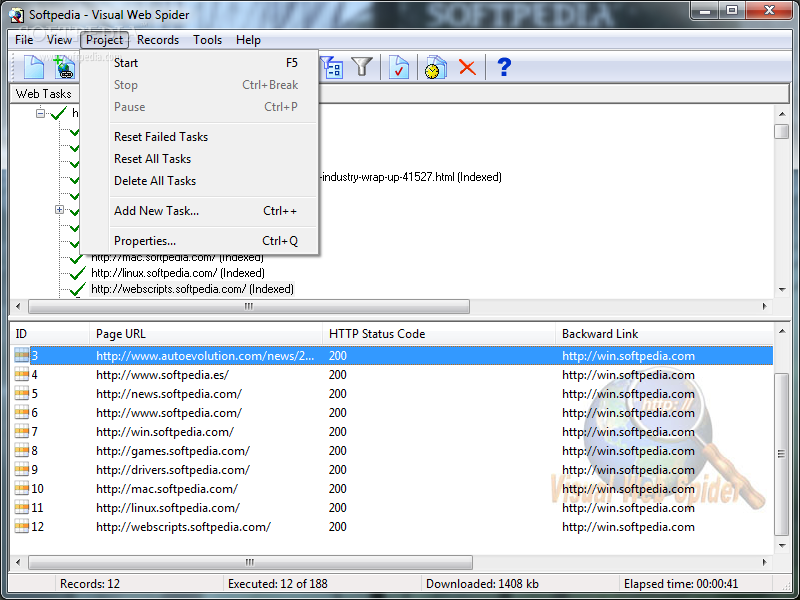Click the Add Web Task globe icon
Image resolution: width=800 pixels, height=600 pixels.
tap(64, 67)
